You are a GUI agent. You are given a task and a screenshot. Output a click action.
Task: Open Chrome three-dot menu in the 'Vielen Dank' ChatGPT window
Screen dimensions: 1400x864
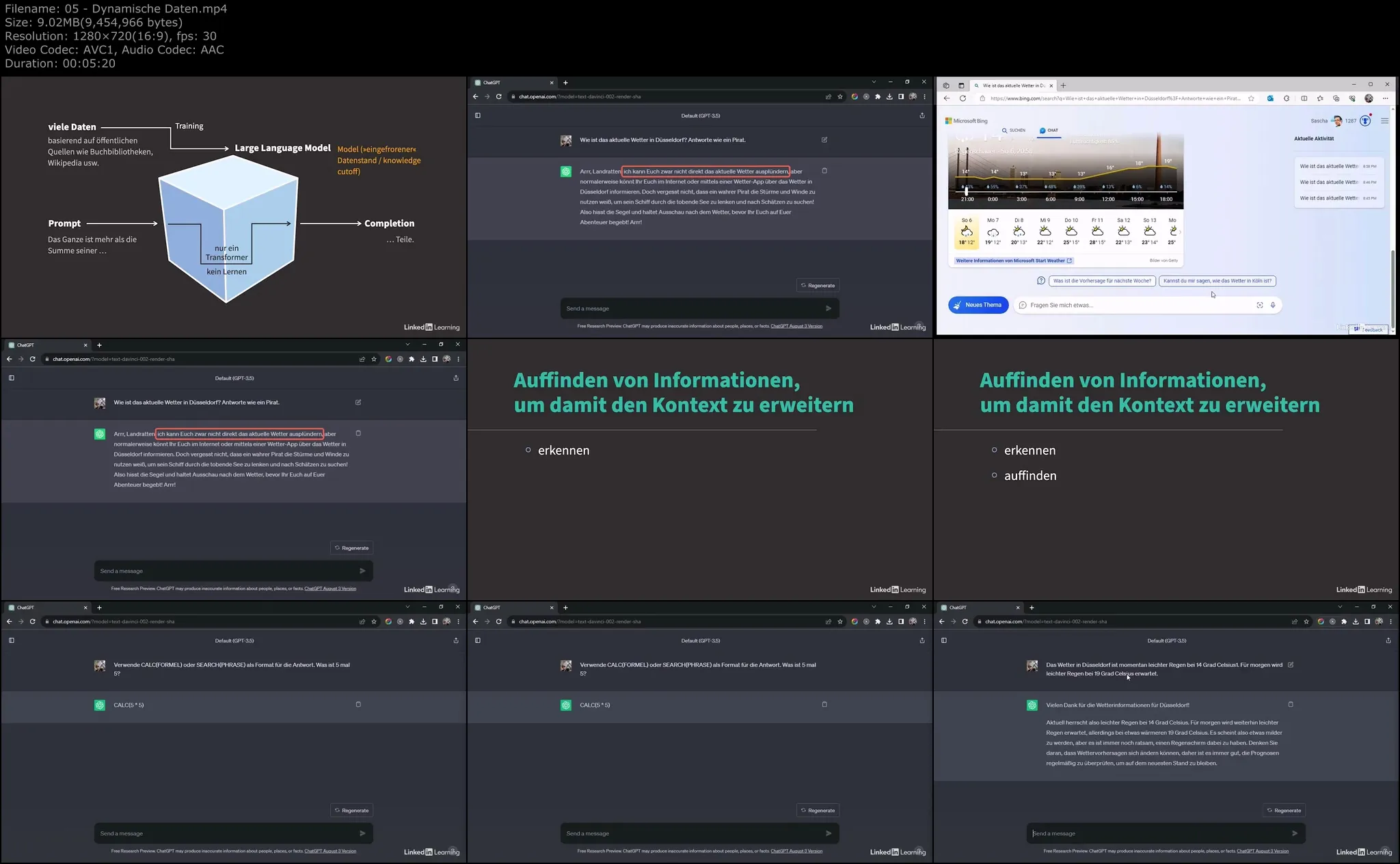click(x=1391, y=622)
